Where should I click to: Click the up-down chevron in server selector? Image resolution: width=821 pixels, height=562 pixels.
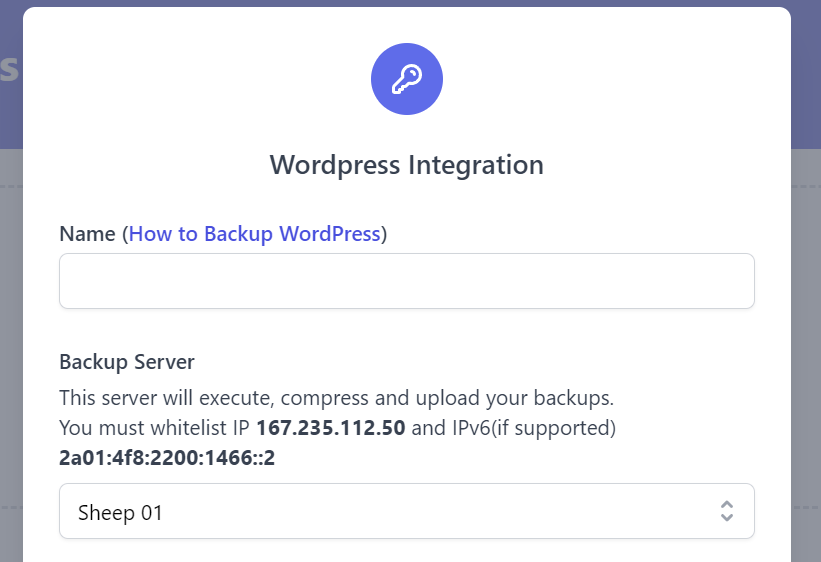(726, 511)
